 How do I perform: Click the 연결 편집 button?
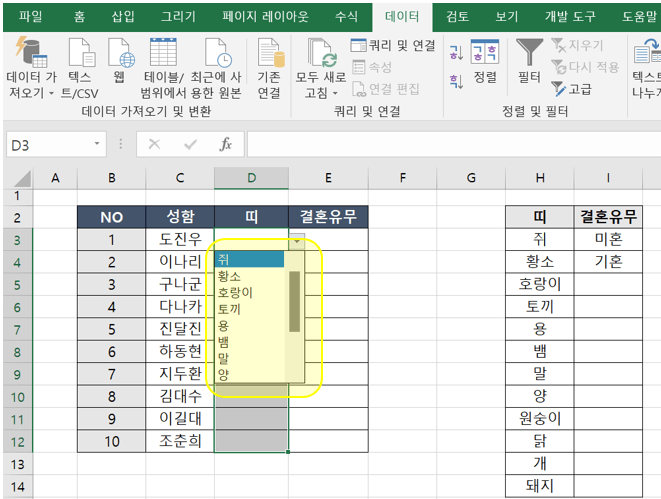click(x=385, y=89)
